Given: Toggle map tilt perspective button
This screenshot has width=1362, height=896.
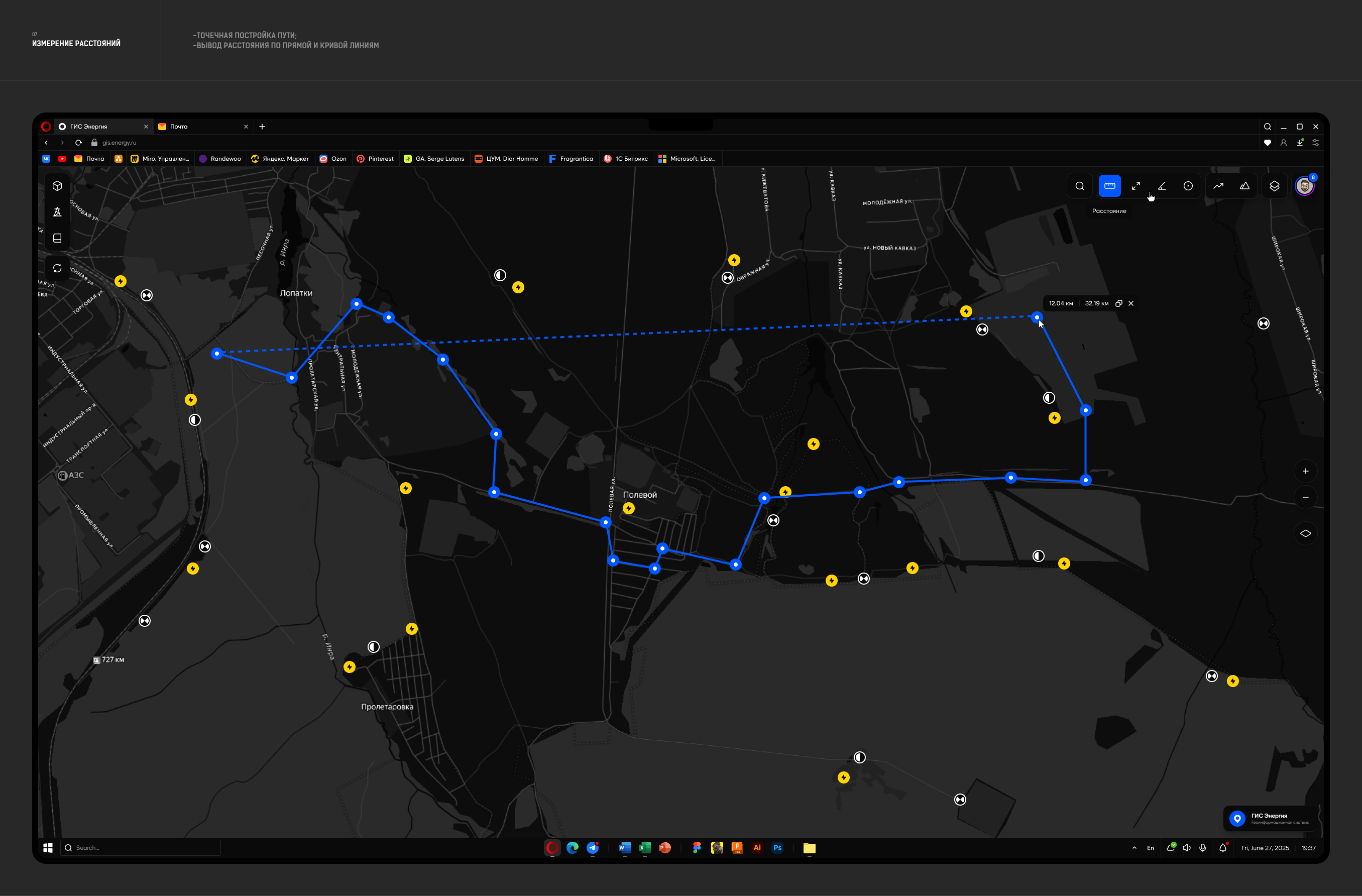Looking at the screenshot, I should point(1305,533).
